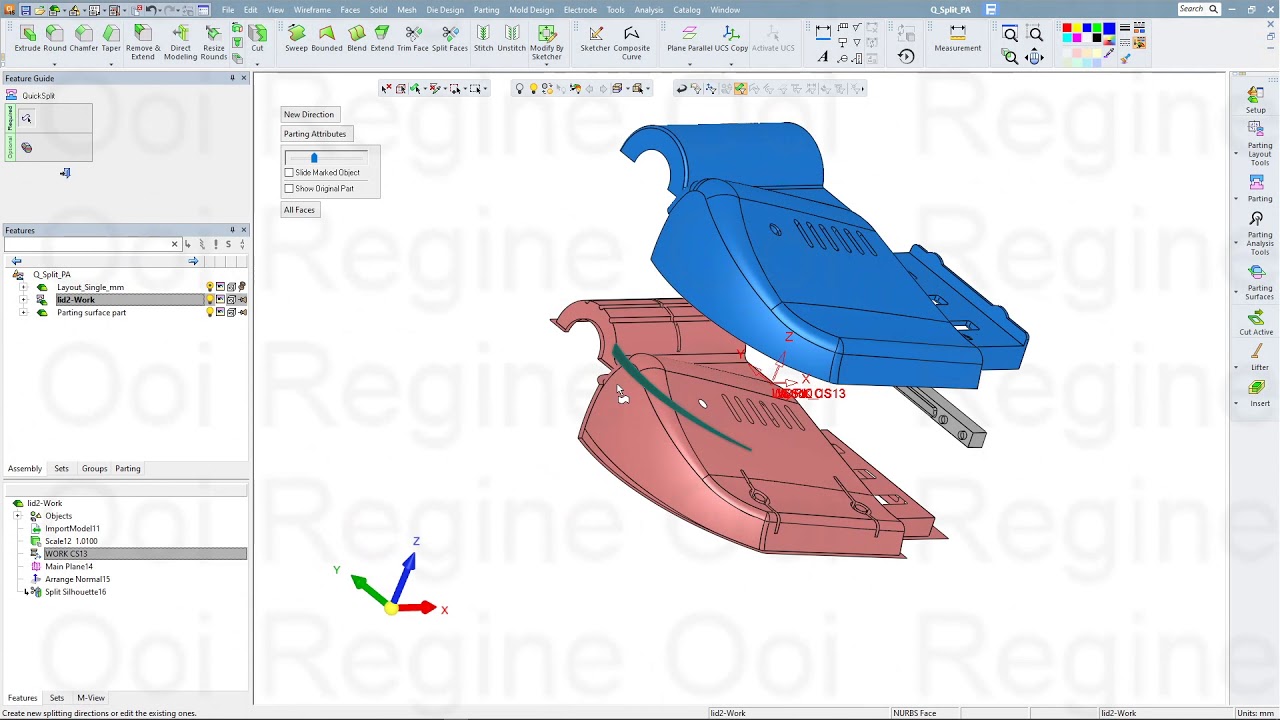This screenshot has height=720, width=1280.
Task: Select the Split Faces tool
Action: [450, 39]
